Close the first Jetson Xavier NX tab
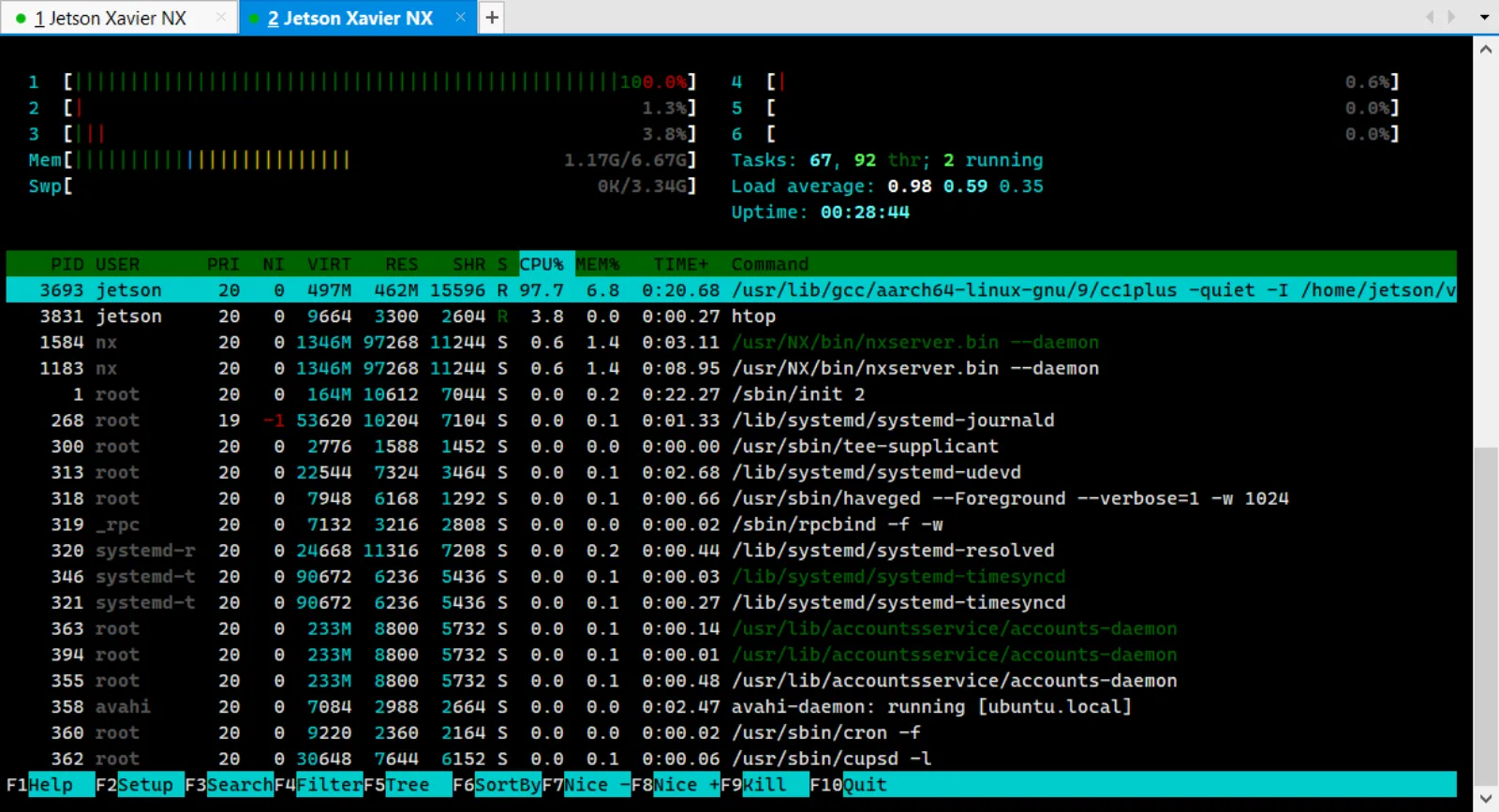Image resolution: width=1499 pixels, height=812 pixels. 221,18
